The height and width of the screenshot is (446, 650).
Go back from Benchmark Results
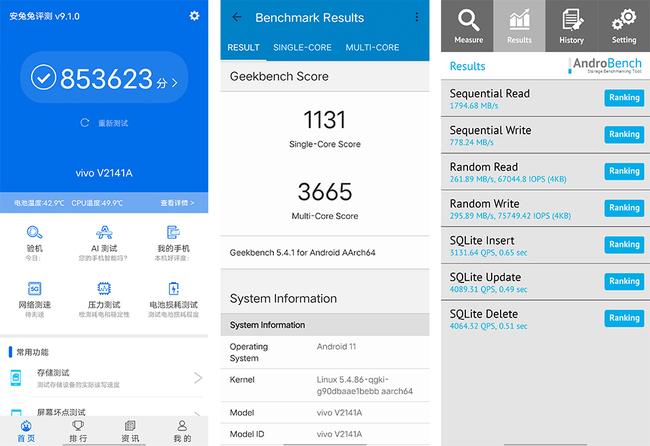click(x=237, y=17)
